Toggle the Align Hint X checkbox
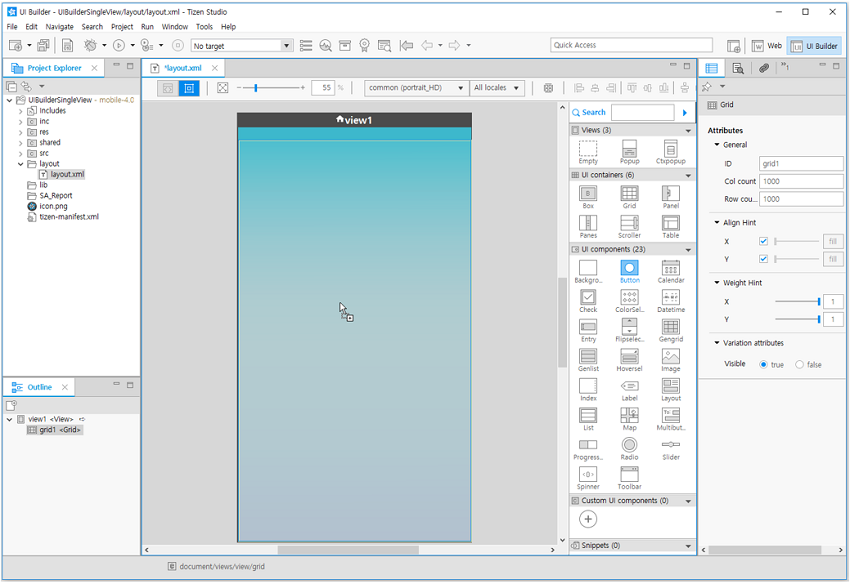Image resolution: width=850 pixels, height=584 pixels. pyautogui.click(x=764, y=241)
